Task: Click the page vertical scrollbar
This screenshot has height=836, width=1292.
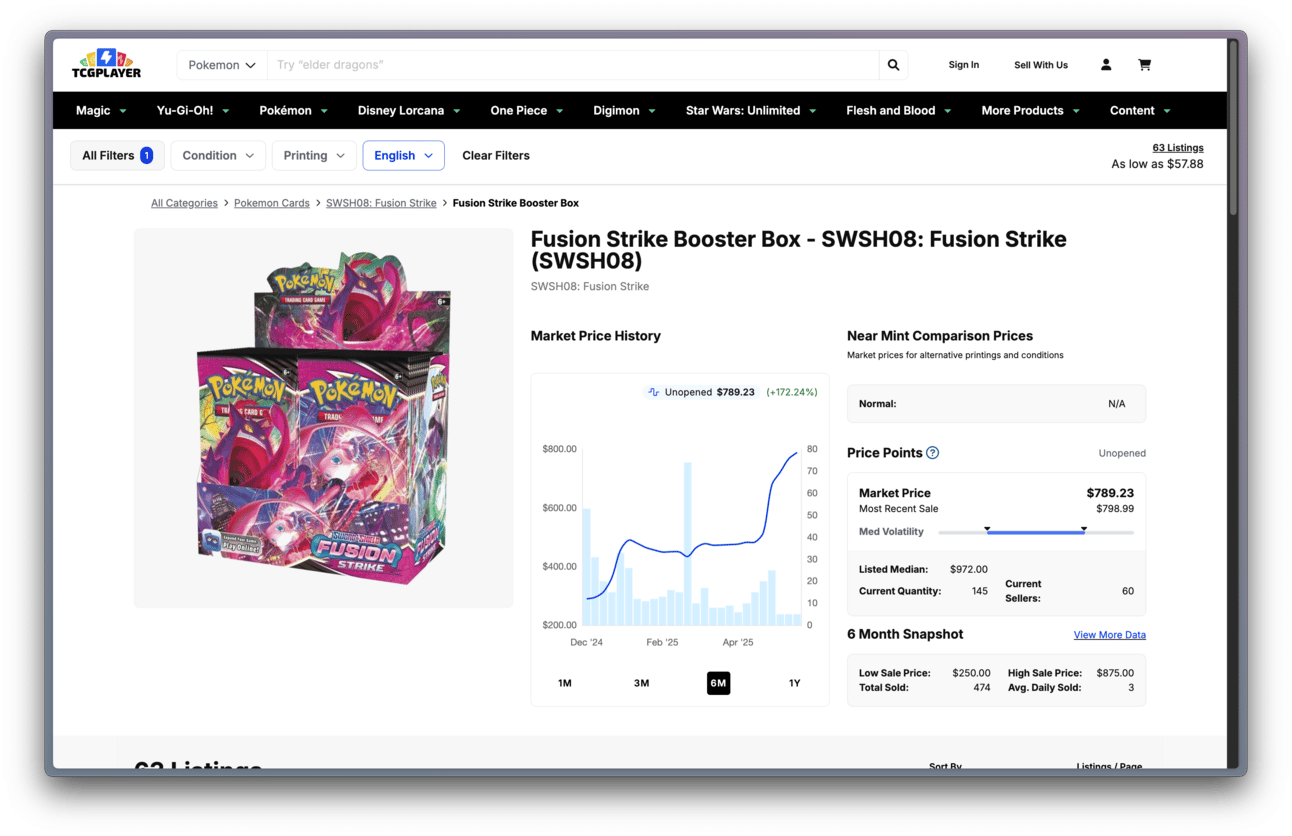Action: (1233, 130)
